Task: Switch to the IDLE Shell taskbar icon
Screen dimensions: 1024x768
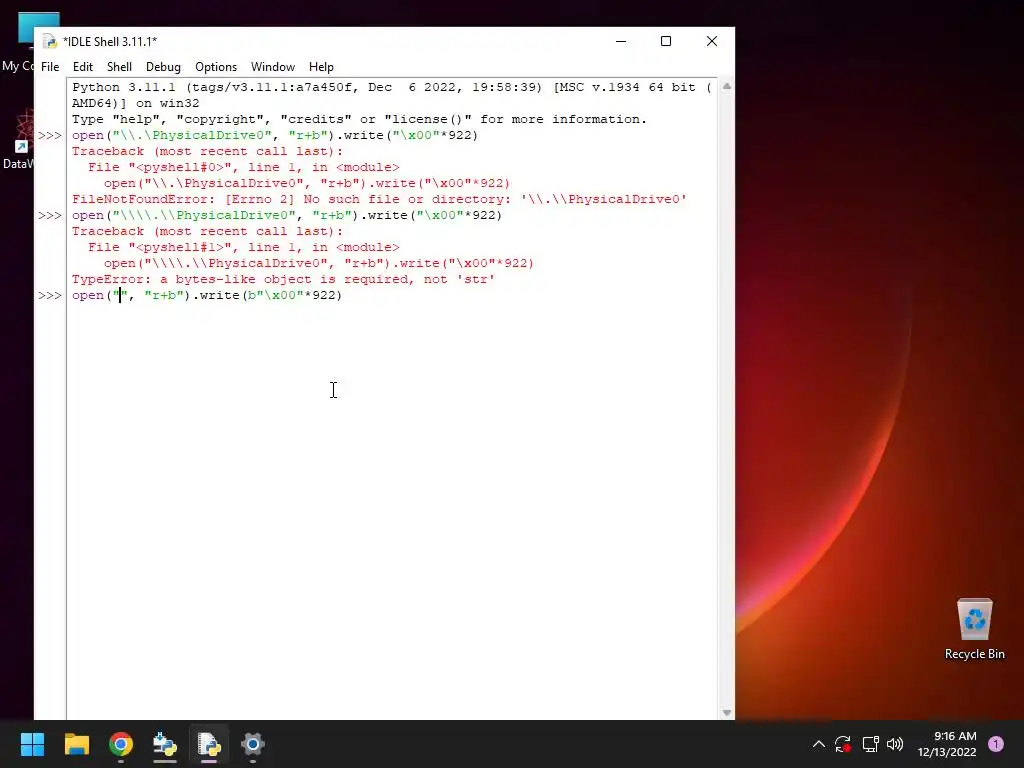Action: tap(209, 744)
